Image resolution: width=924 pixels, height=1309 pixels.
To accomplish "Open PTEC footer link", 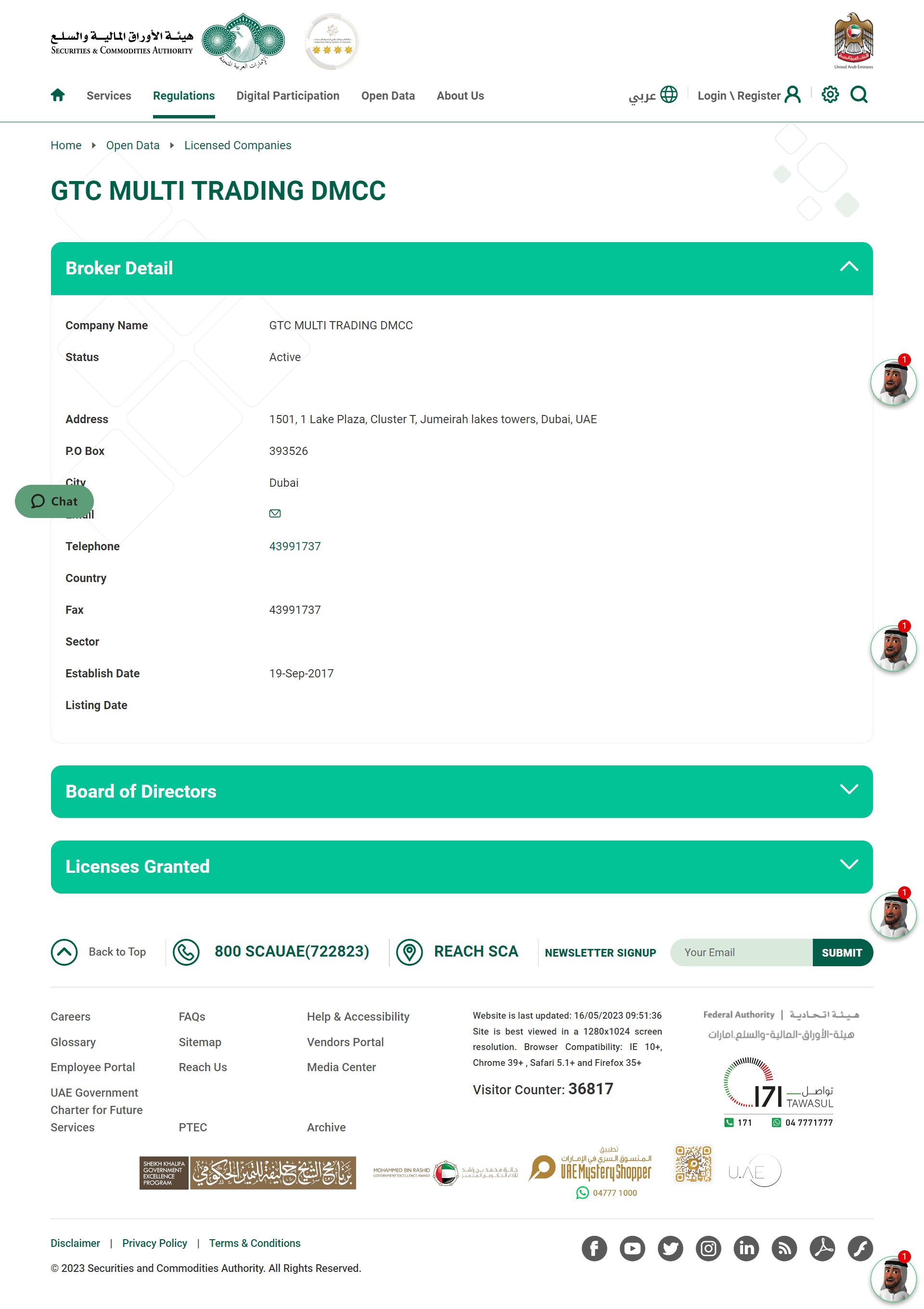I will coord(192,1127).
